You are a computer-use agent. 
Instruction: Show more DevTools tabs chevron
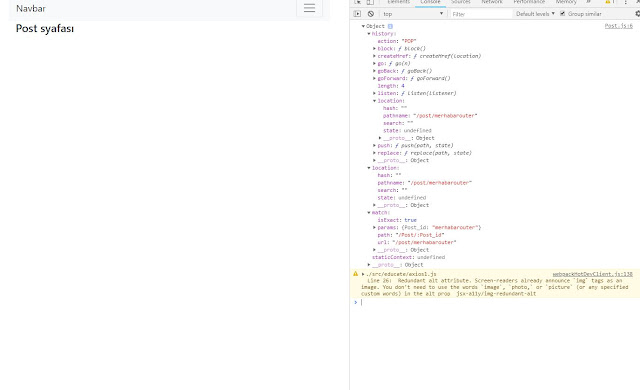[588, 2]
